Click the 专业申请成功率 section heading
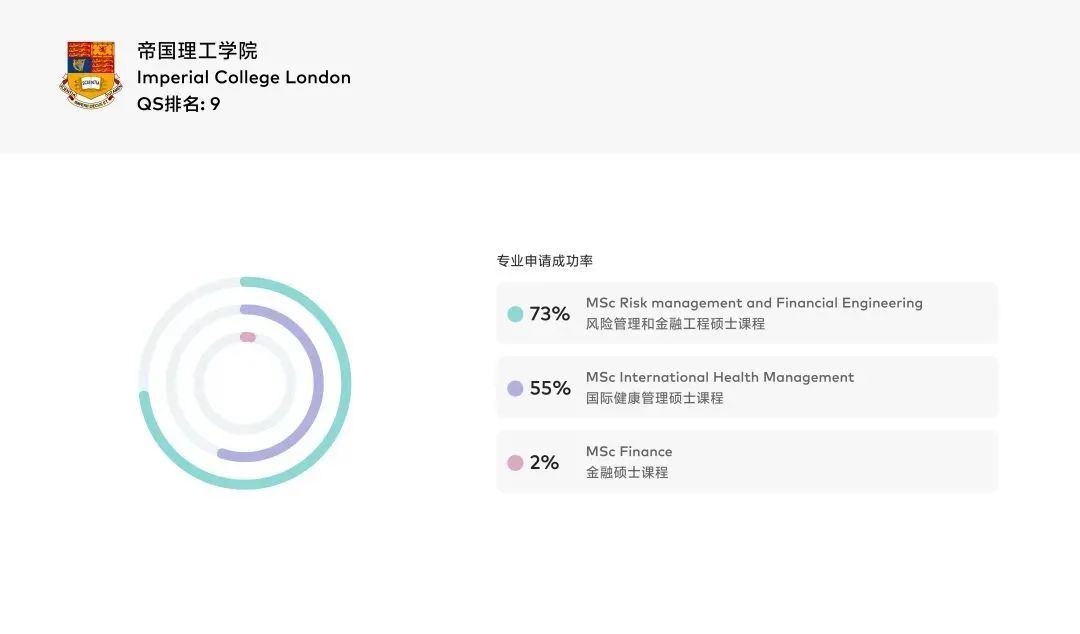Screen dimensions: 1080x634 click(x=545, y=261)
